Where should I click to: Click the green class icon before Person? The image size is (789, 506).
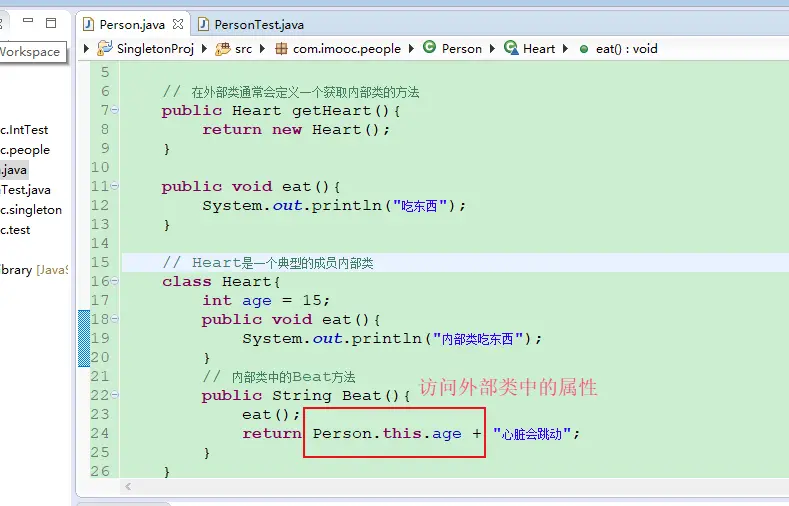(x=429, y=47)
